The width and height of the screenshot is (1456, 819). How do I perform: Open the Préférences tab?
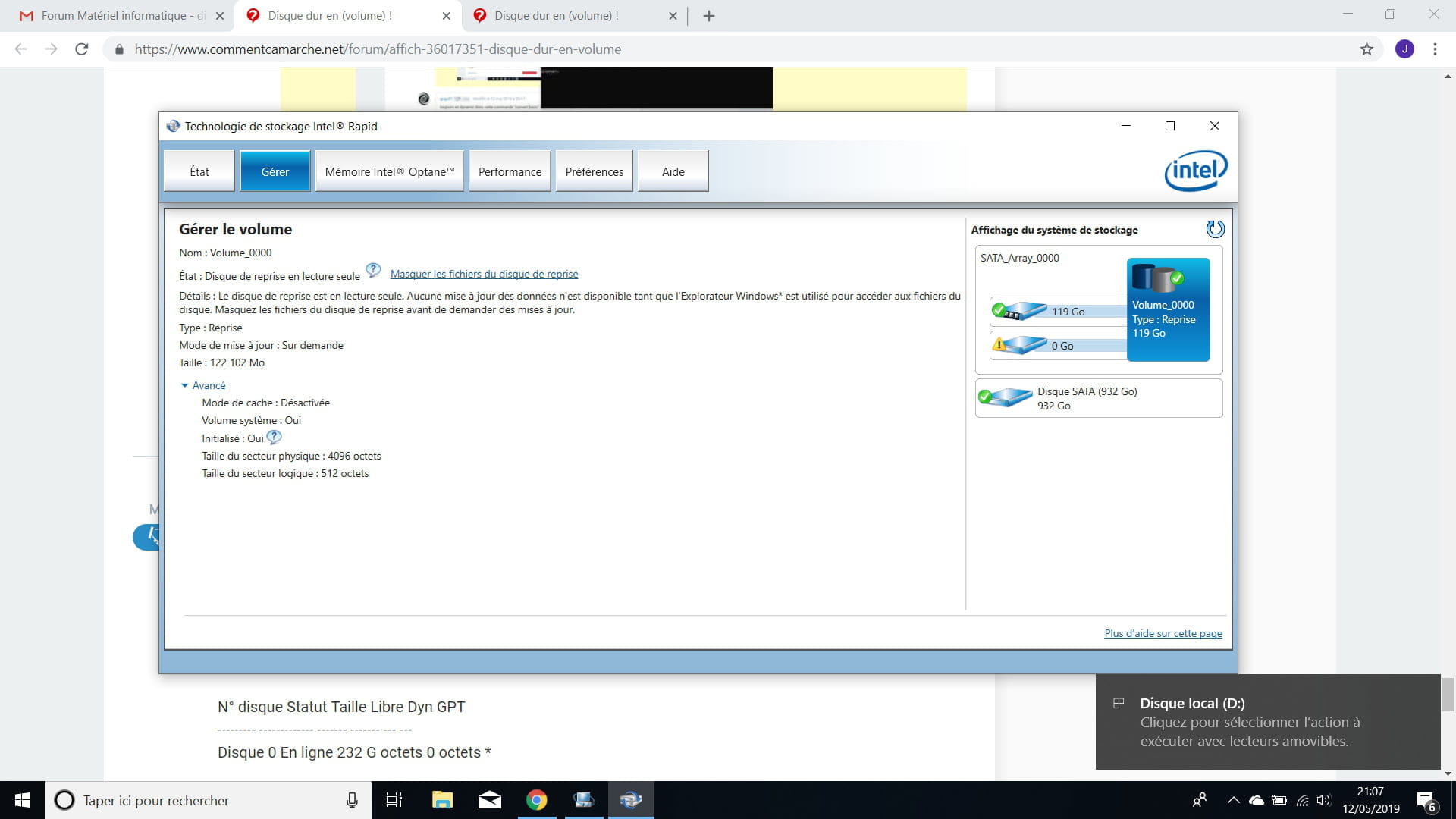(595, 171)
